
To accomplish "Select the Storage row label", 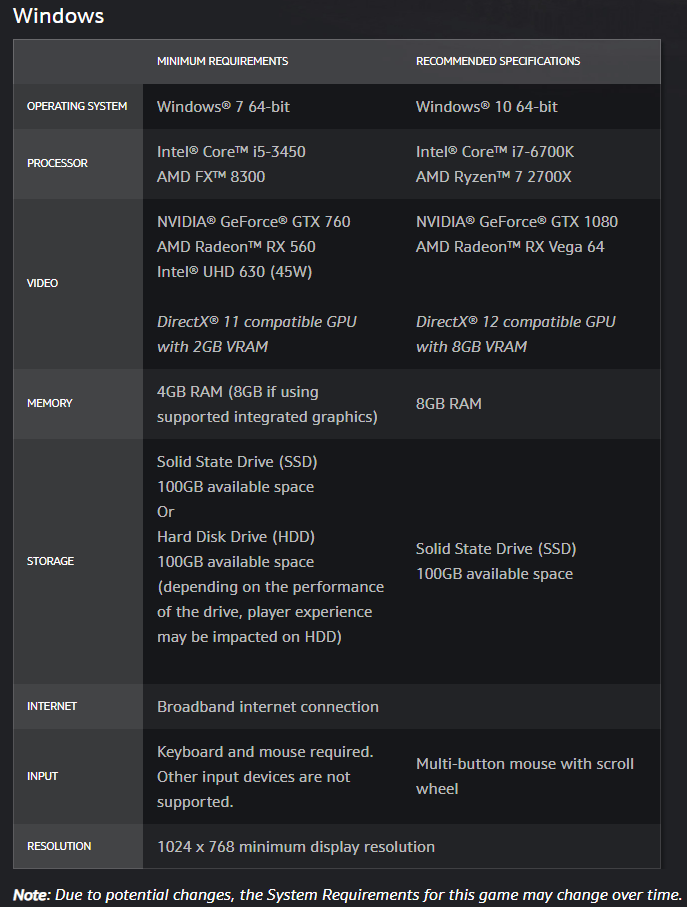I will pos(50,561).
